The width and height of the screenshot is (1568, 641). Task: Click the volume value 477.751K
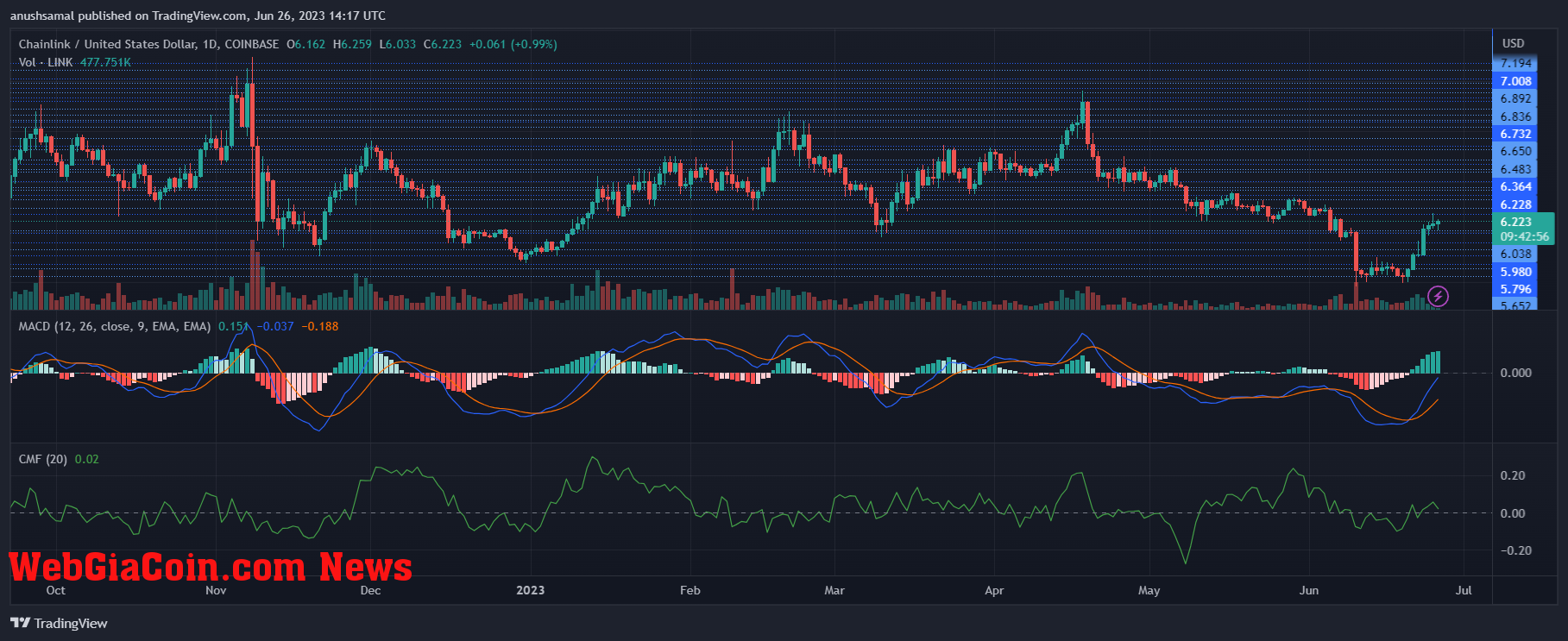[105, 62]
